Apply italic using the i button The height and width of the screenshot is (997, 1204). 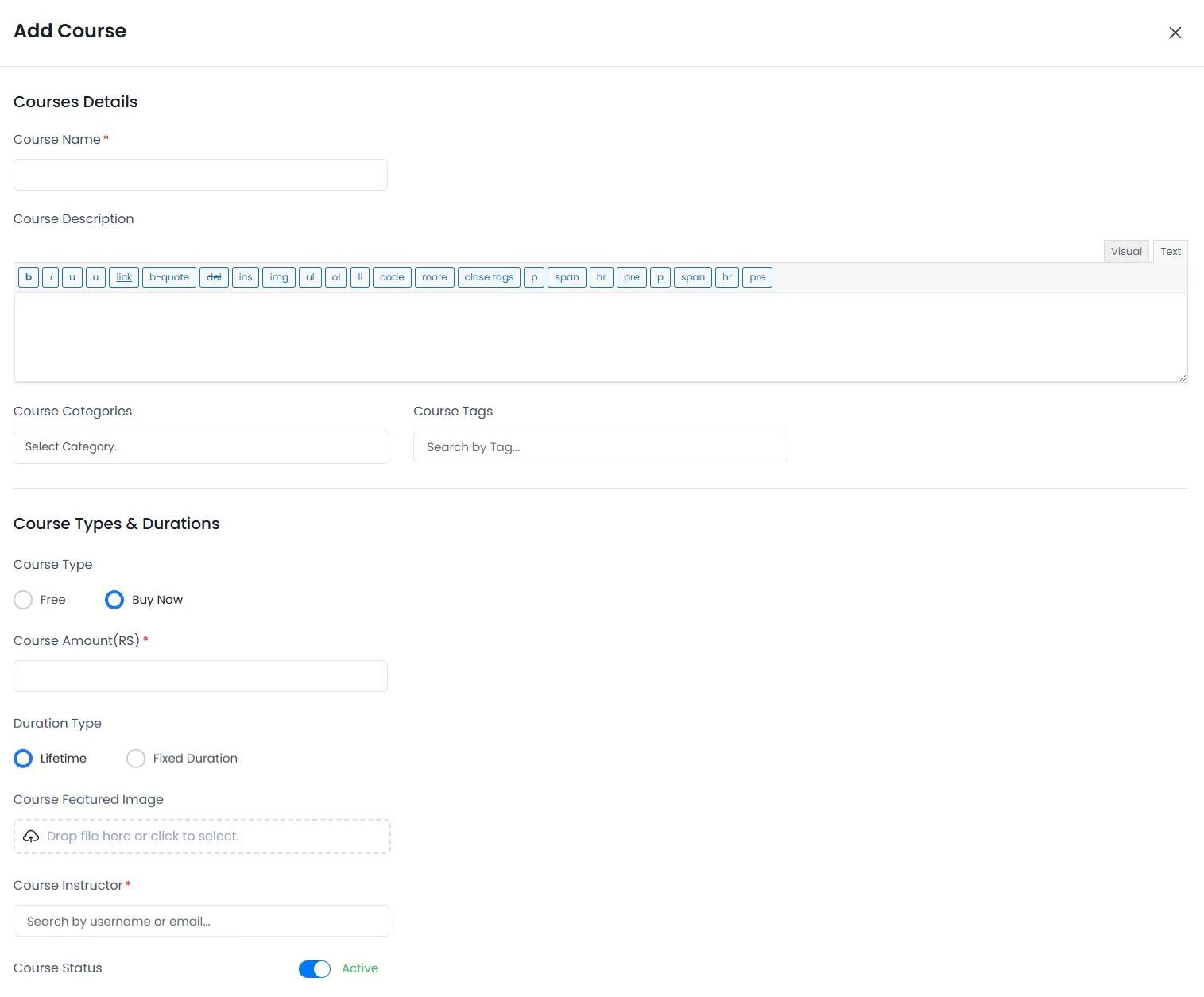pyautogui.click(x=51, y=277)
